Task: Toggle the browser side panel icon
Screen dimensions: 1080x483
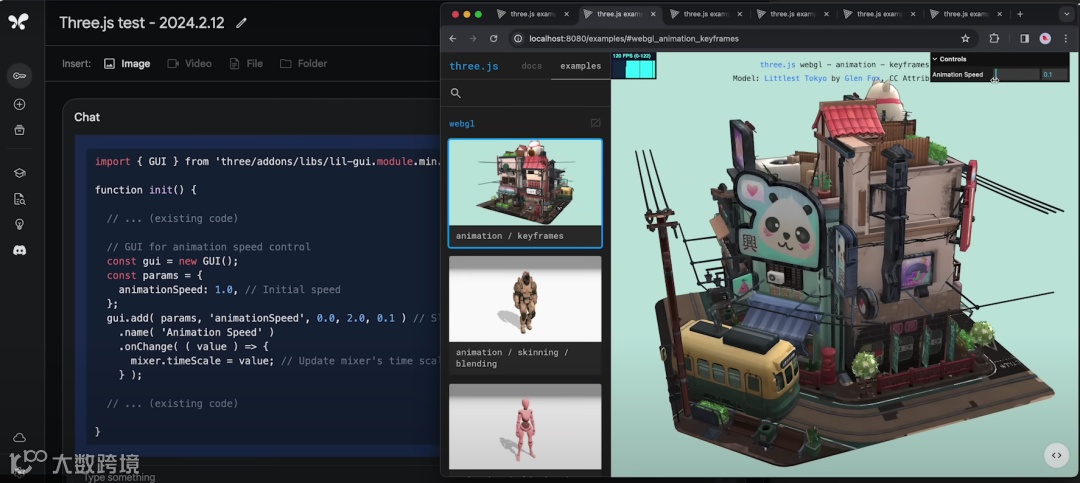Action: (1024, 39)
